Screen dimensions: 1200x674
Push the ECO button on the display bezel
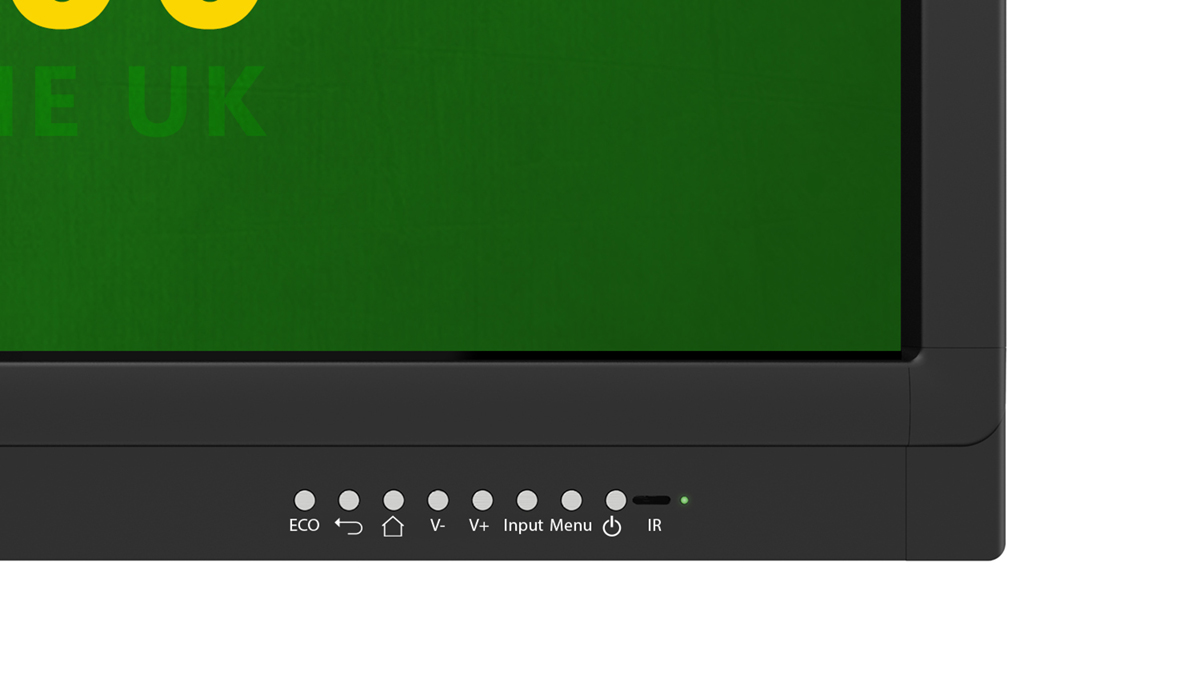(305, 500)
